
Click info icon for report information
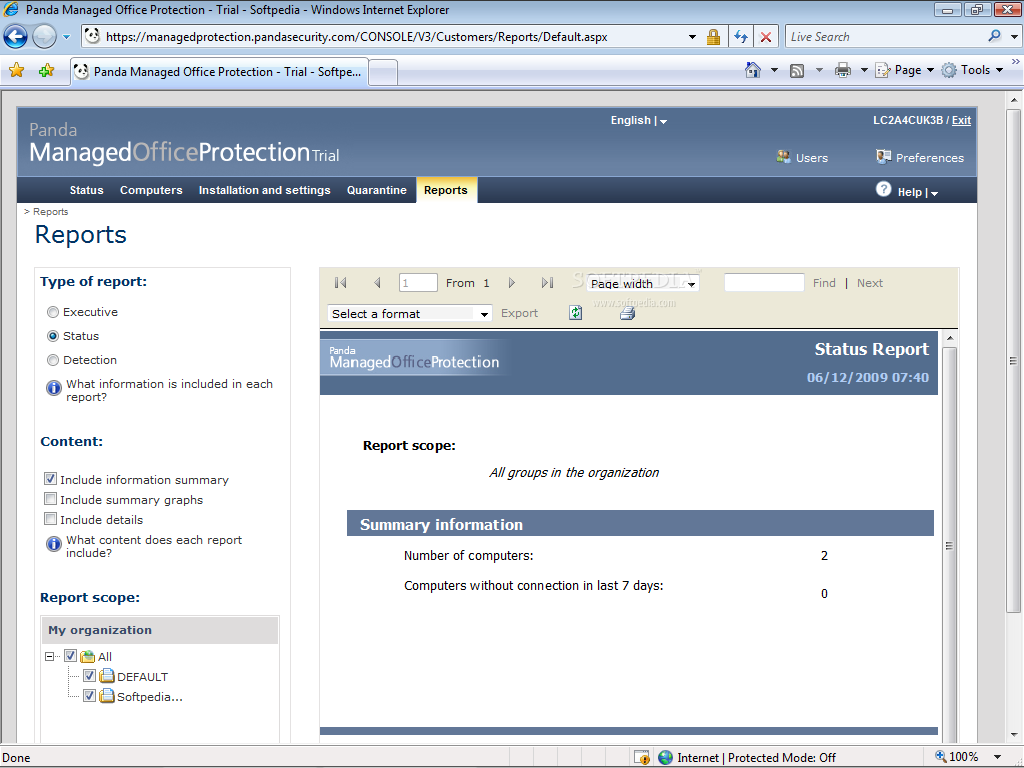(x=54, y=388)
